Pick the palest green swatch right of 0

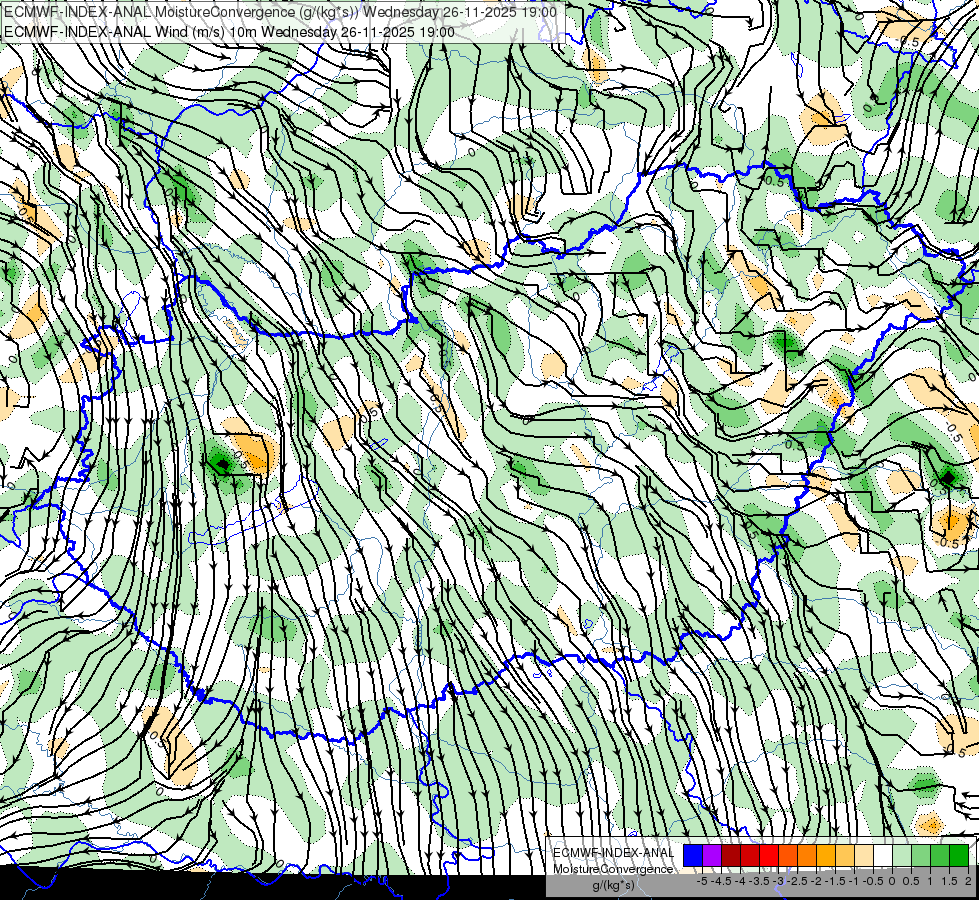(902, 856)
